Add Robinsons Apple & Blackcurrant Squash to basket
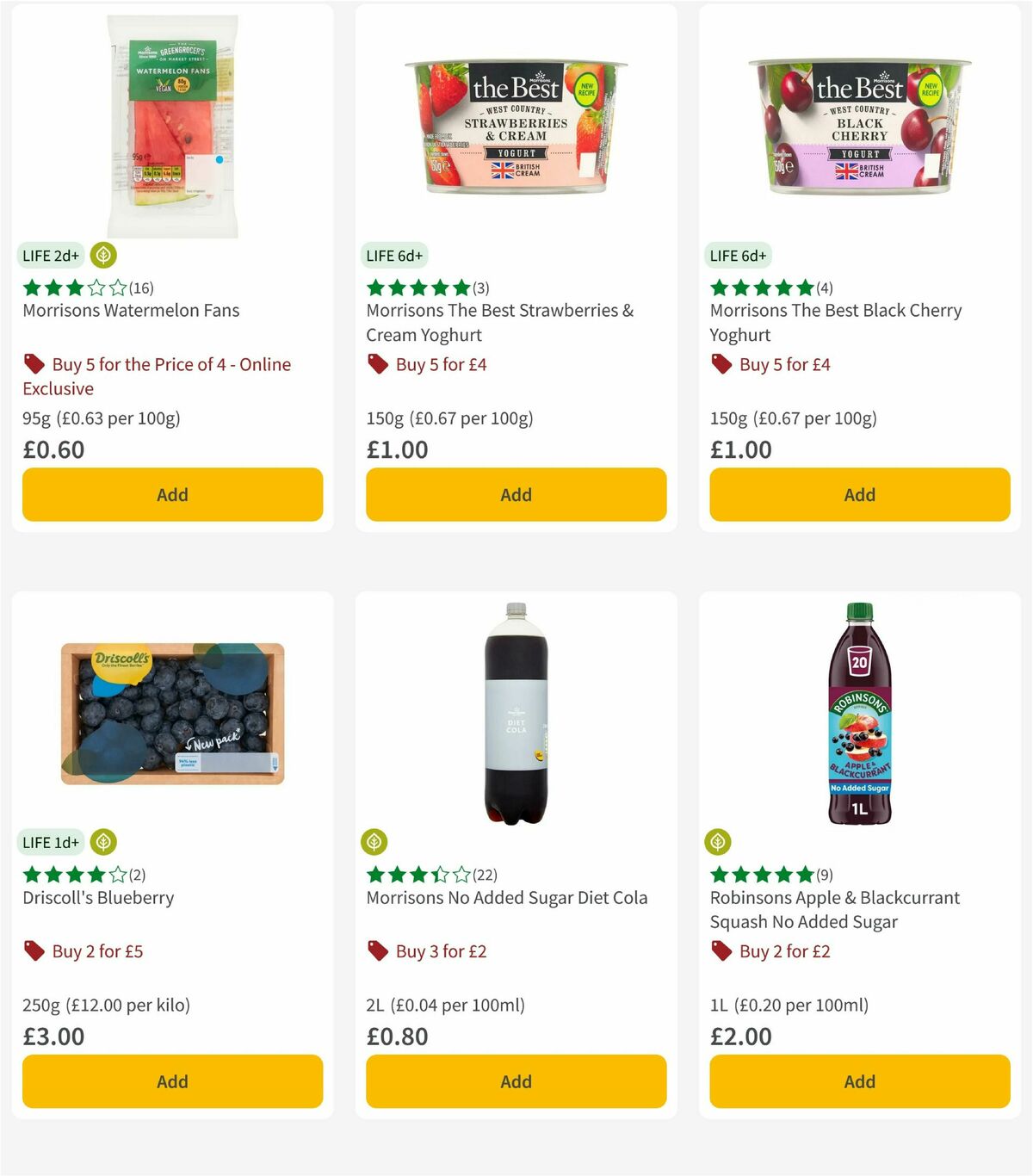This screenshot has height=1176, width=1033. [858, 1081]
